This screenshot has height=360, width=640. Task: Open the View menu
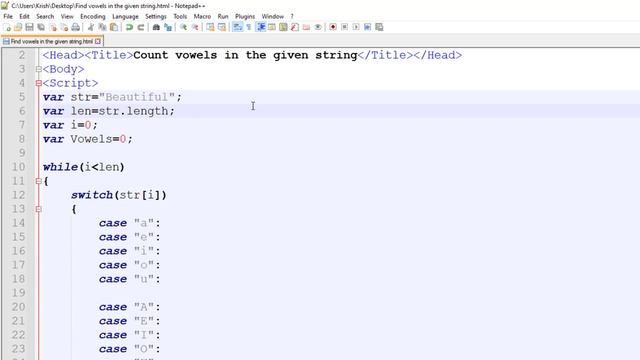67,16
